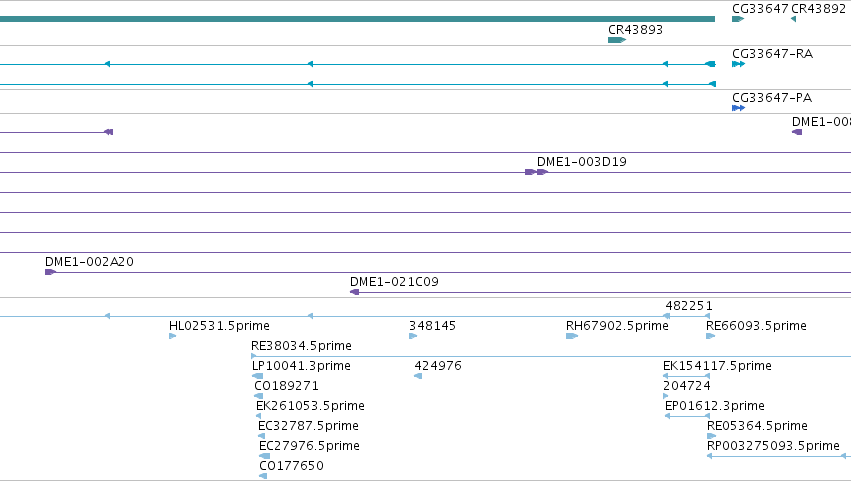Click the CR43892 gene label

(818, 9)
